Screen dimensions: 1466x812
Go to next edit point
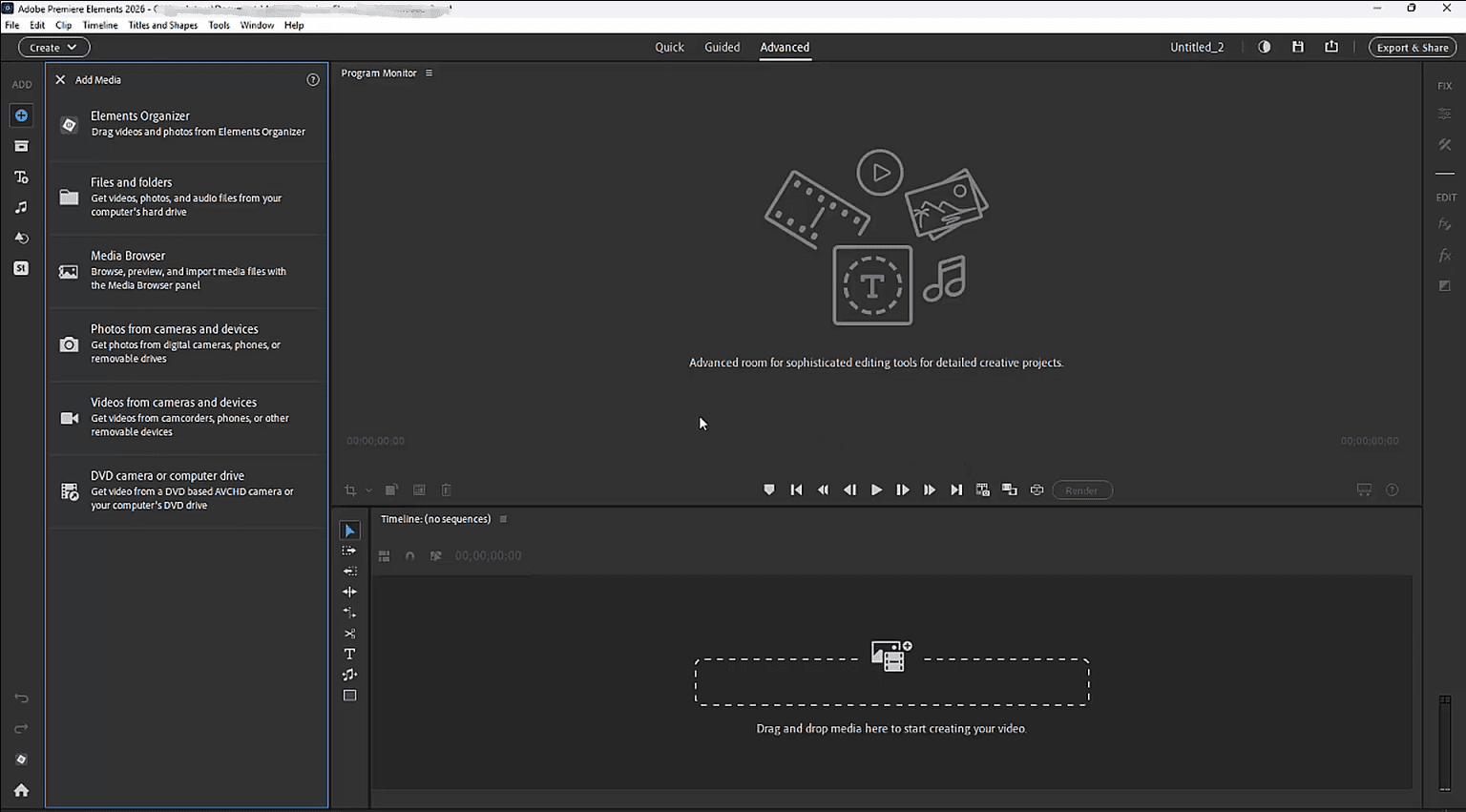pyautogui.click(x=956, y=490)
